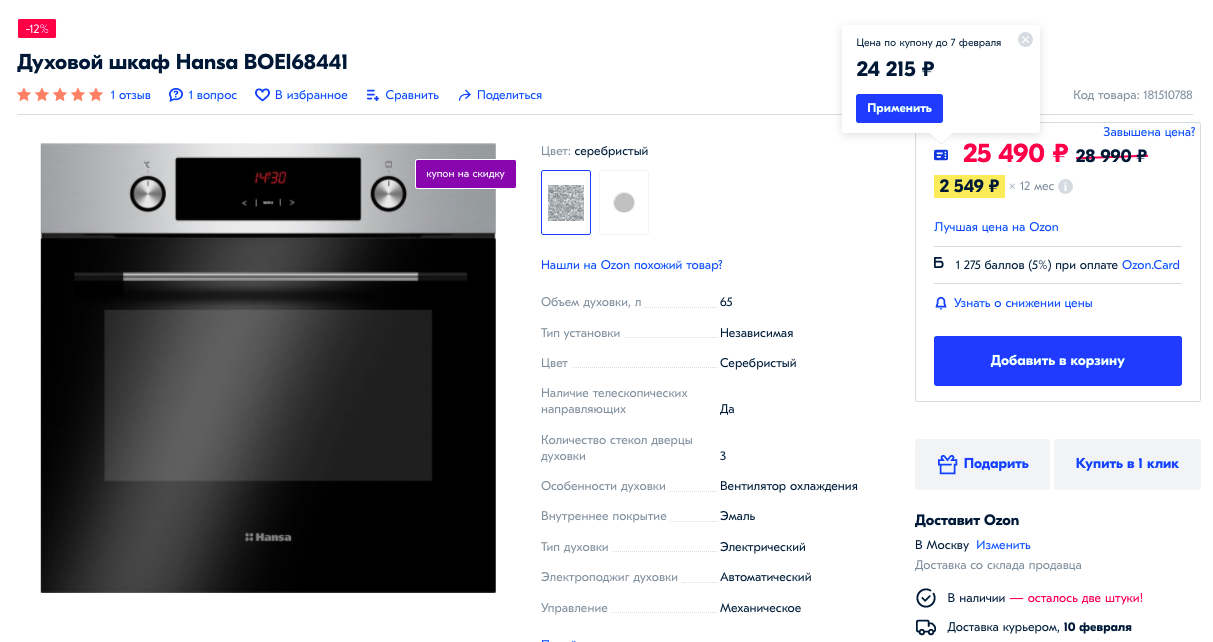Click the gift box icon
1213x642 pixels.
tap(948, 464)
